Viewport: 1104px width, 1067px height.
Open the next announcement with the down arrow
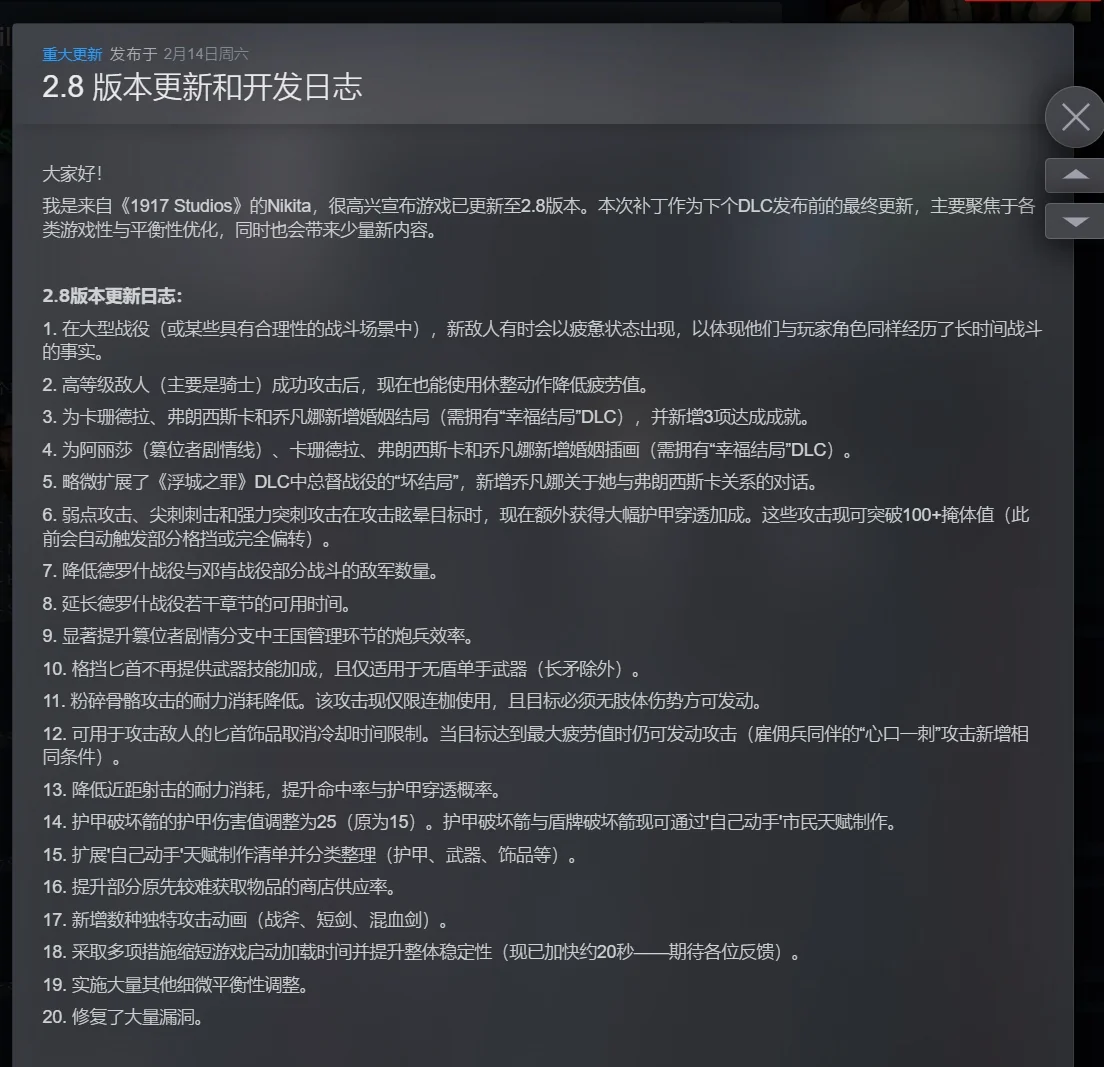pyautogui.click(x=1075, y=220)
